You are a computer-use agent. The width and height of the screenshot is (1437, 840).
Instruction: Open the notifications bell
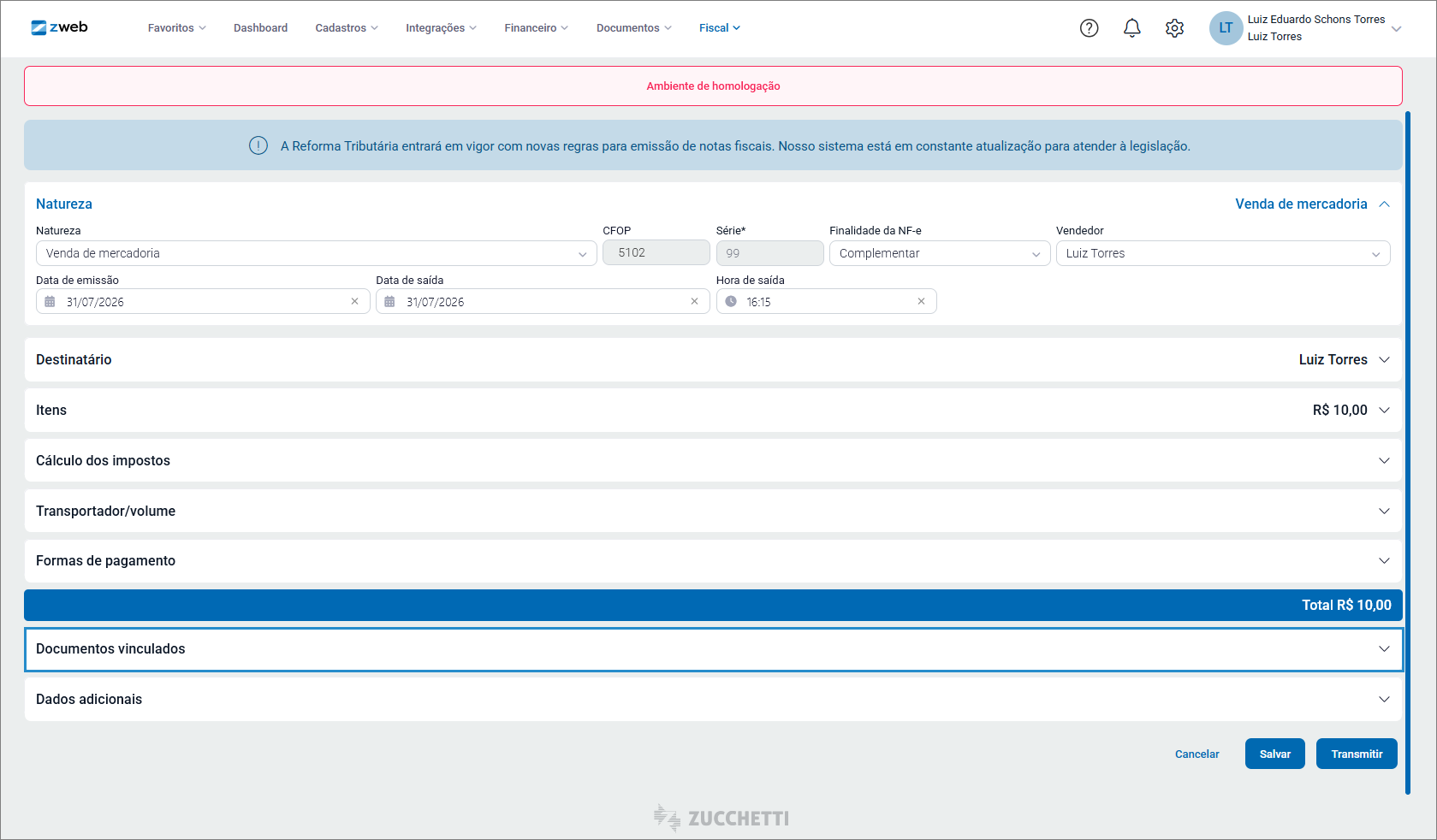click(x=1131, y=28)
